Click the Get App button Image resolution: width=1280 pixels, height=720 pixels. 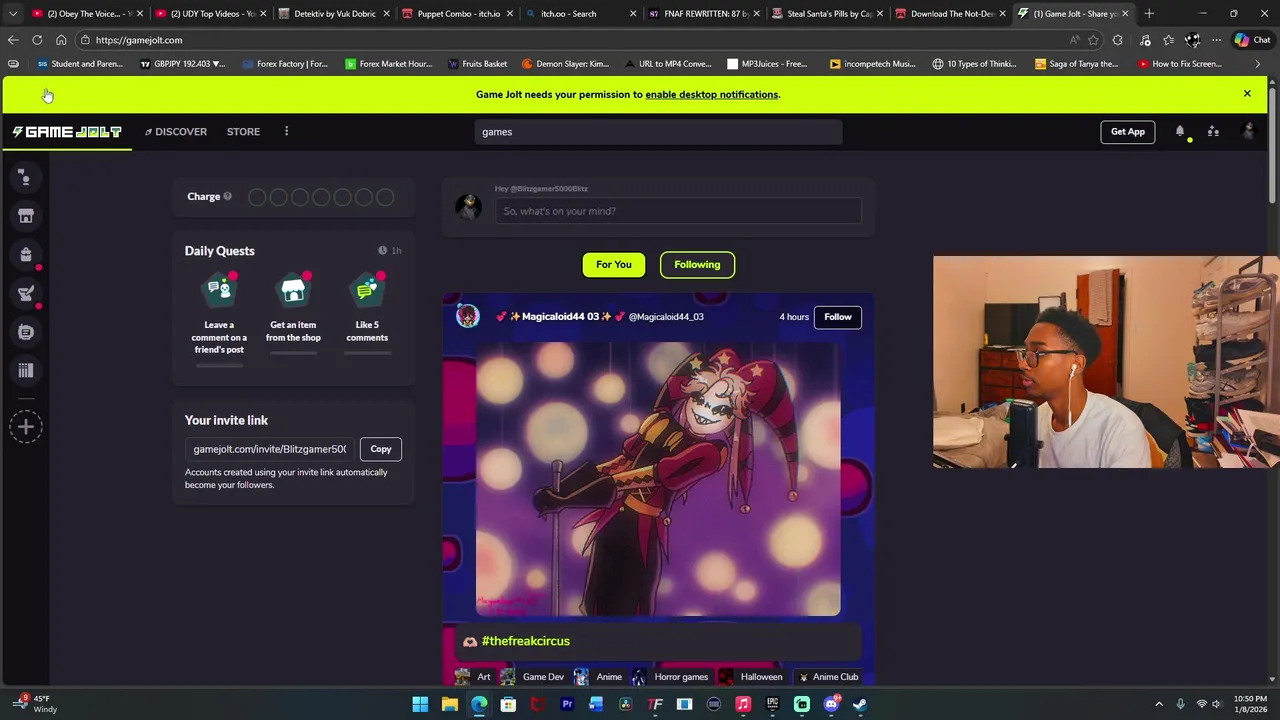[1127, 132]
